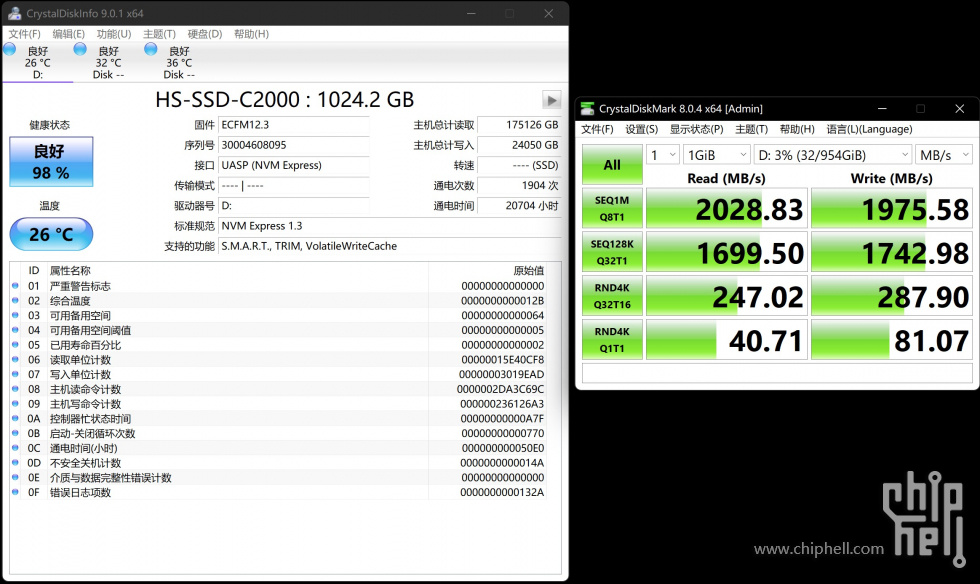Close the CrystalDiskMark window

(959, 109)
